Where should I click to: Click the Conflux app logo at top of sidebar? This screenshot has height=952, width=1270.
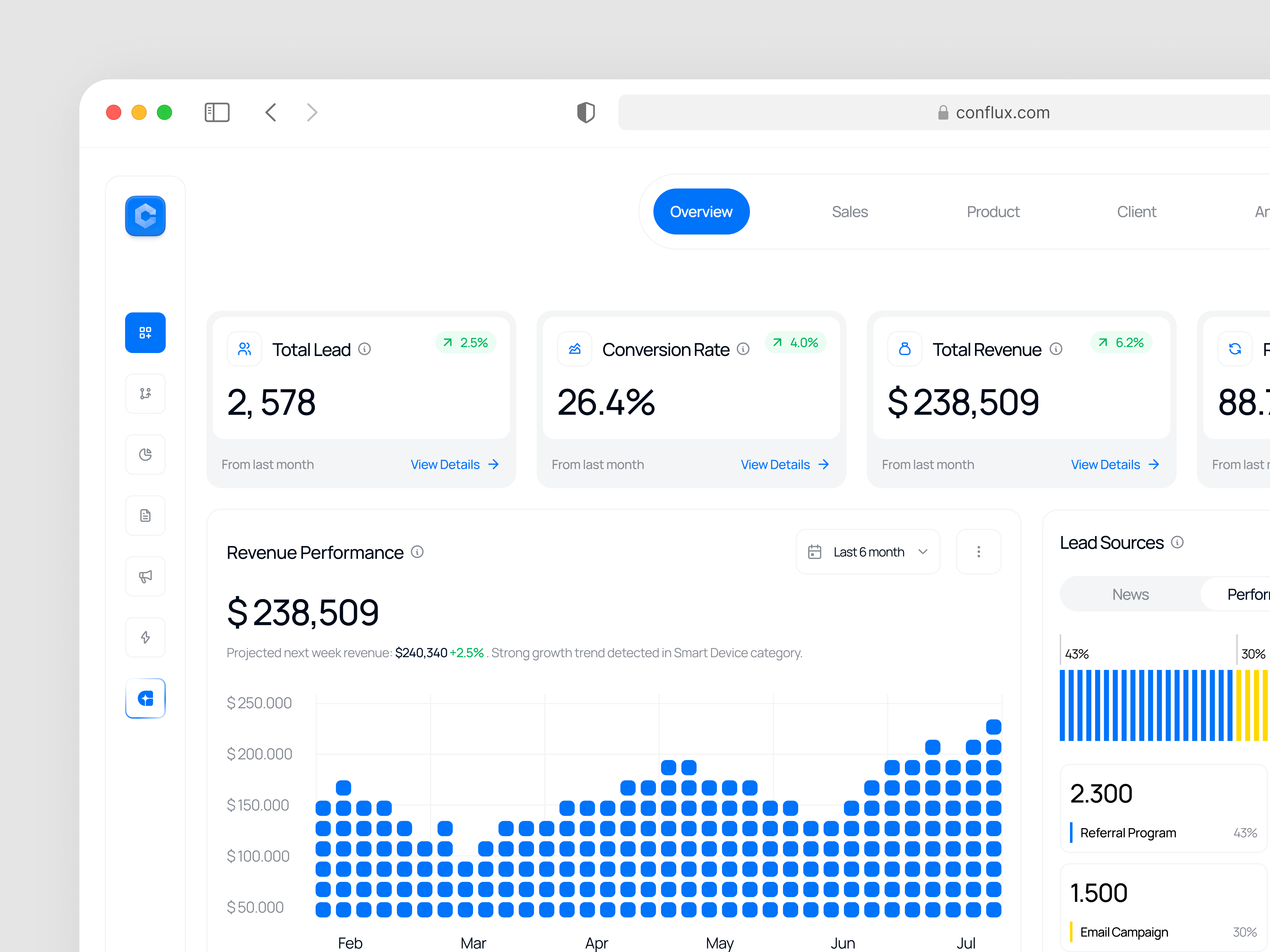point(145,216)
